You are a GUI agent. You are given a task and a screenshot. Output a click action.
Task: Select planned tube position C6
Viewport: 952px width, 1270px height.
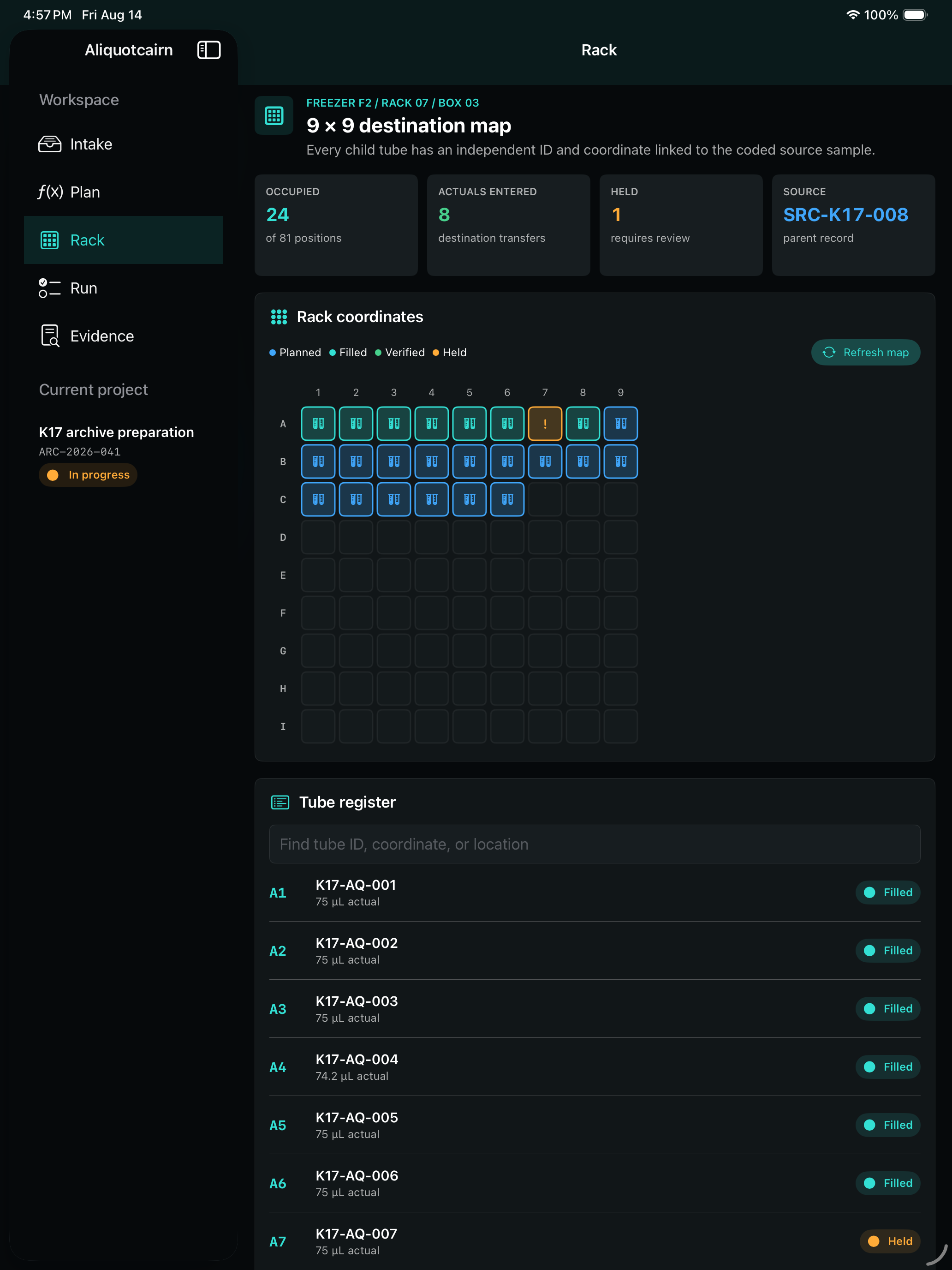point(507,499)
